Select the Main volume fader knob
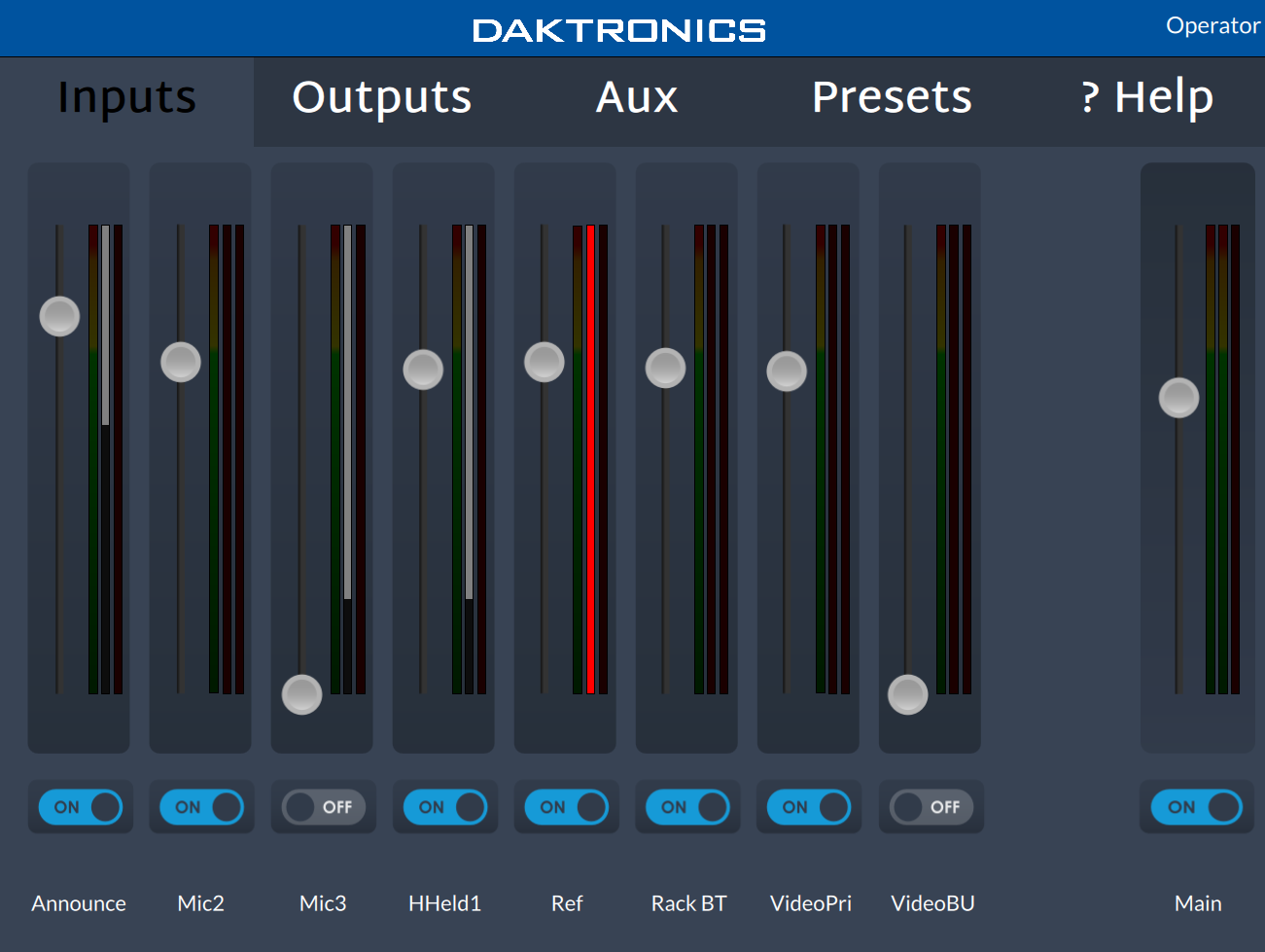1265x952 pixels. coord(1178,398)
